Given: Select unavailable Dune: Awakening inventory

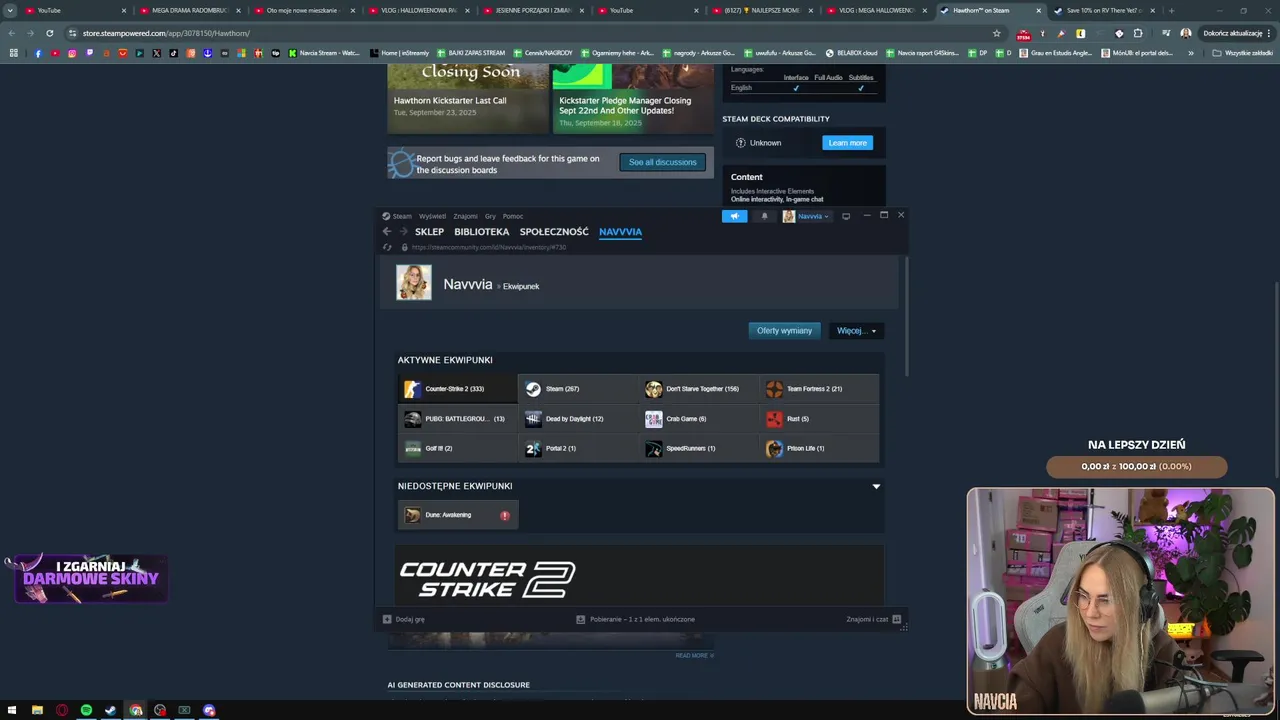Looking at the screenshot, I should (457, 515).
